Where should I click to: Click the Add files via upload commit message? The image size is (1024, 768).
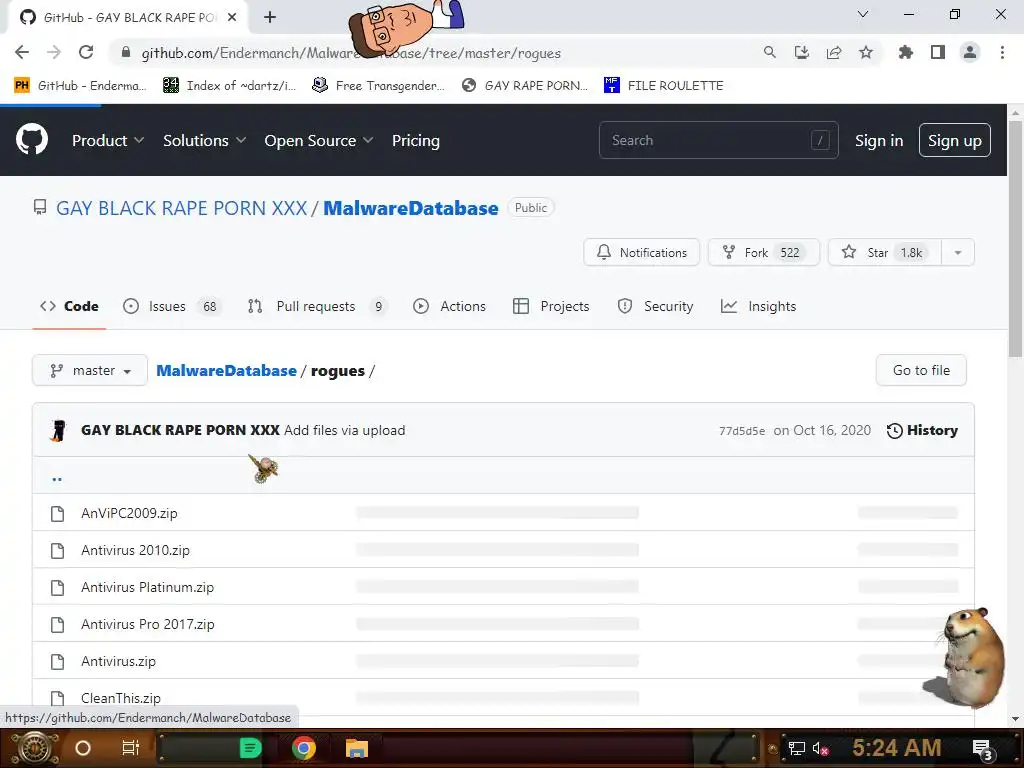345,430
